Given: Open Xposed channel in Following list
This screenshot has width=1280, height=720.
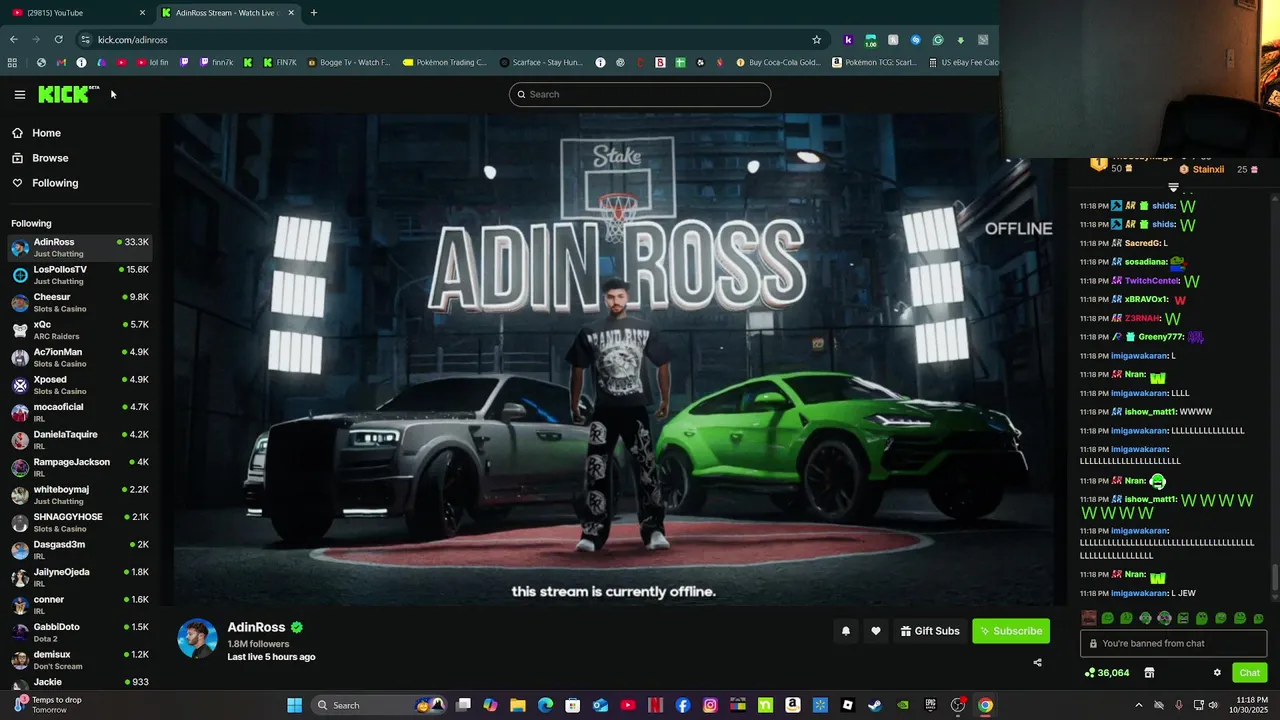Looking at the screenshot, I should coord(80,385).
